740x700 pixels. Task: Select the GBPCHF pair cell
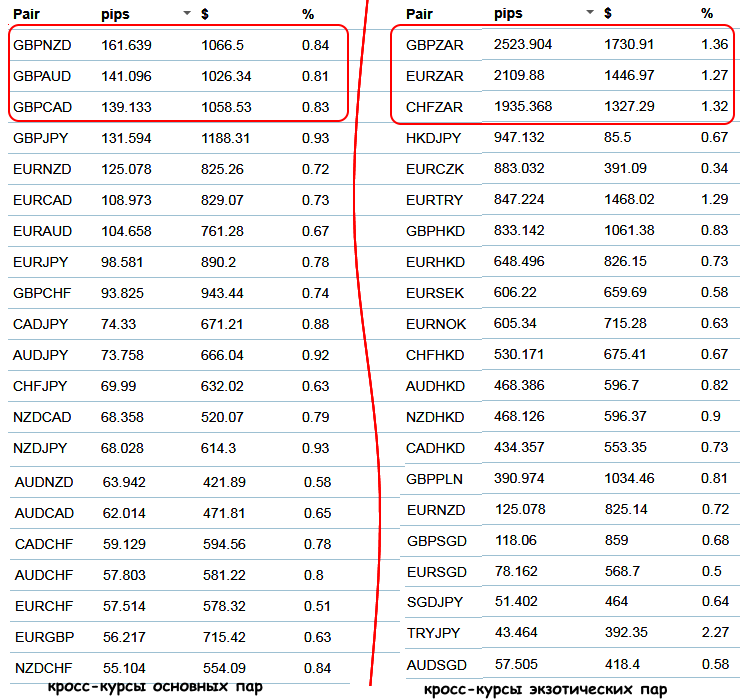[42, 294]
